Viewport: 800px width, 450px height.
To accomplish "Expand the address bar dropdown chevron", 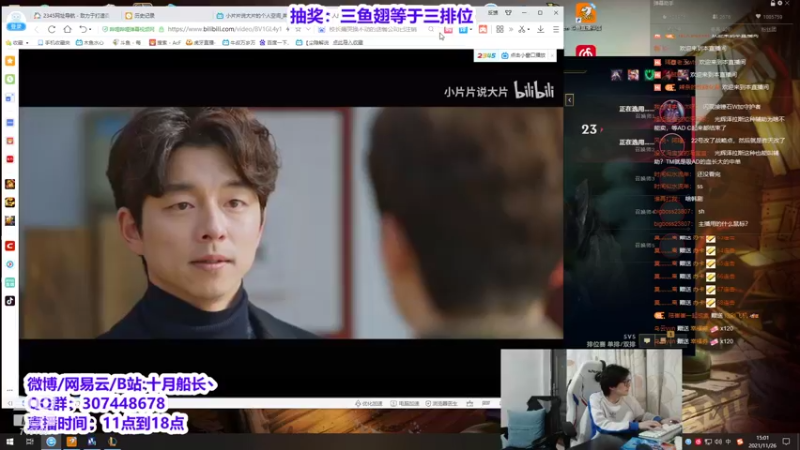I will coord(308,29).
